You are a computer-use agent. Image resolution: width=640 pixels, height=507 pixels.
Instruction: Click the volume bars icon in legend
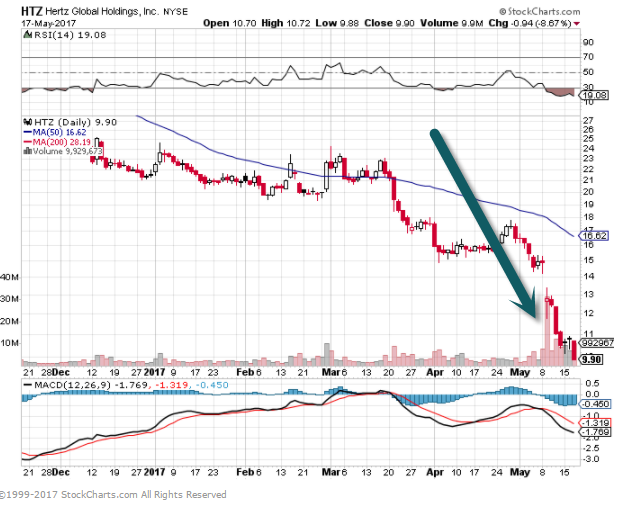point(28,151)
